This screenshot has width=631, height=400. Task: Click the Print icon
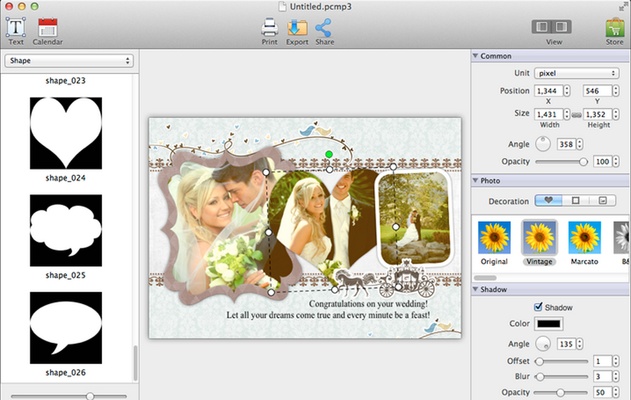pyautogui.click(x=269, y=27)
